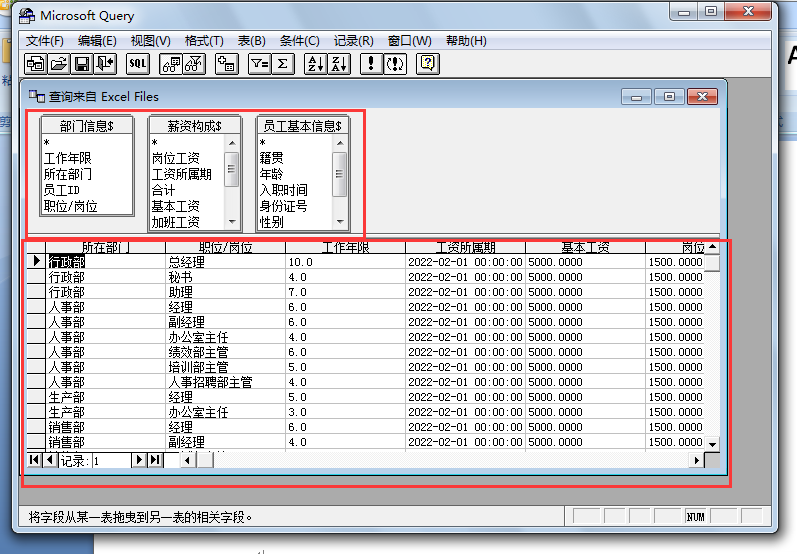Click 薪资构成$ list scroll down arrow
The image size is (797, 554).
coord(232,222)
